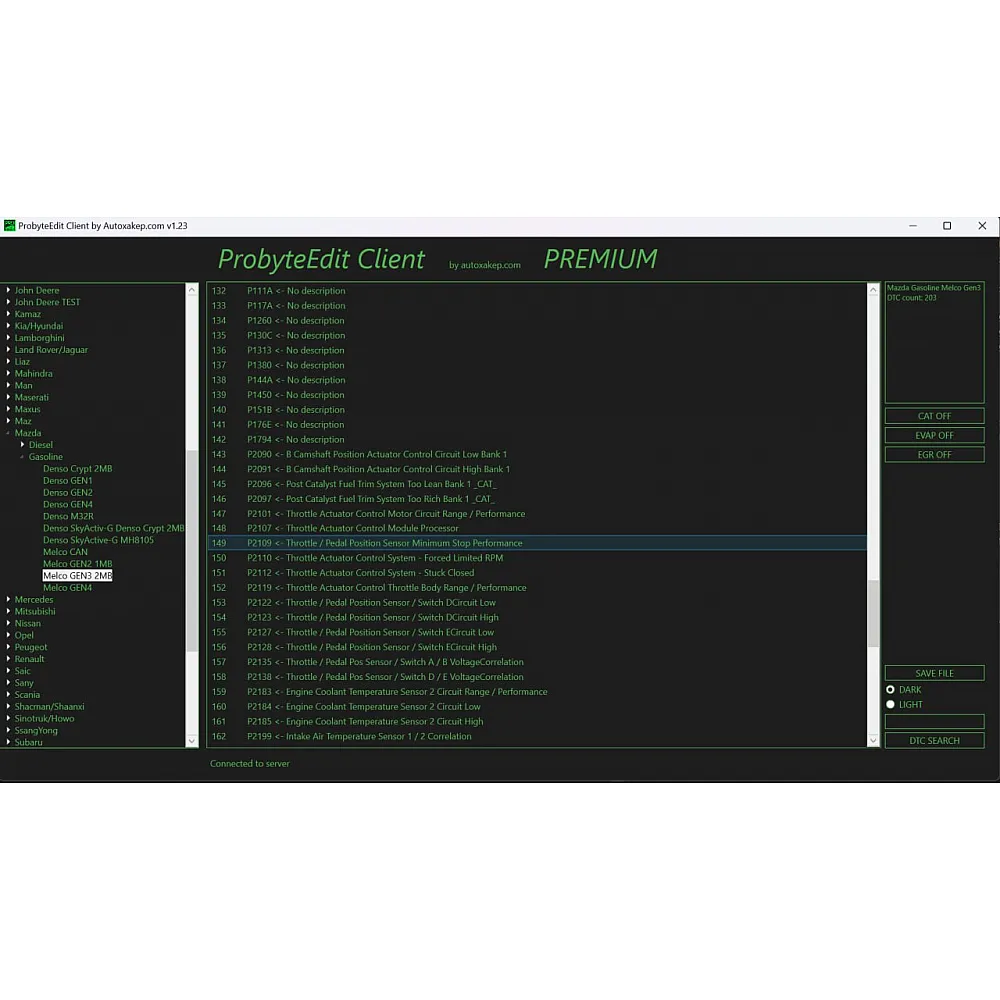This screenshot has height=1000, width=1000.
Task: Click the DTC search text input field
Action: tap(934, 722)
